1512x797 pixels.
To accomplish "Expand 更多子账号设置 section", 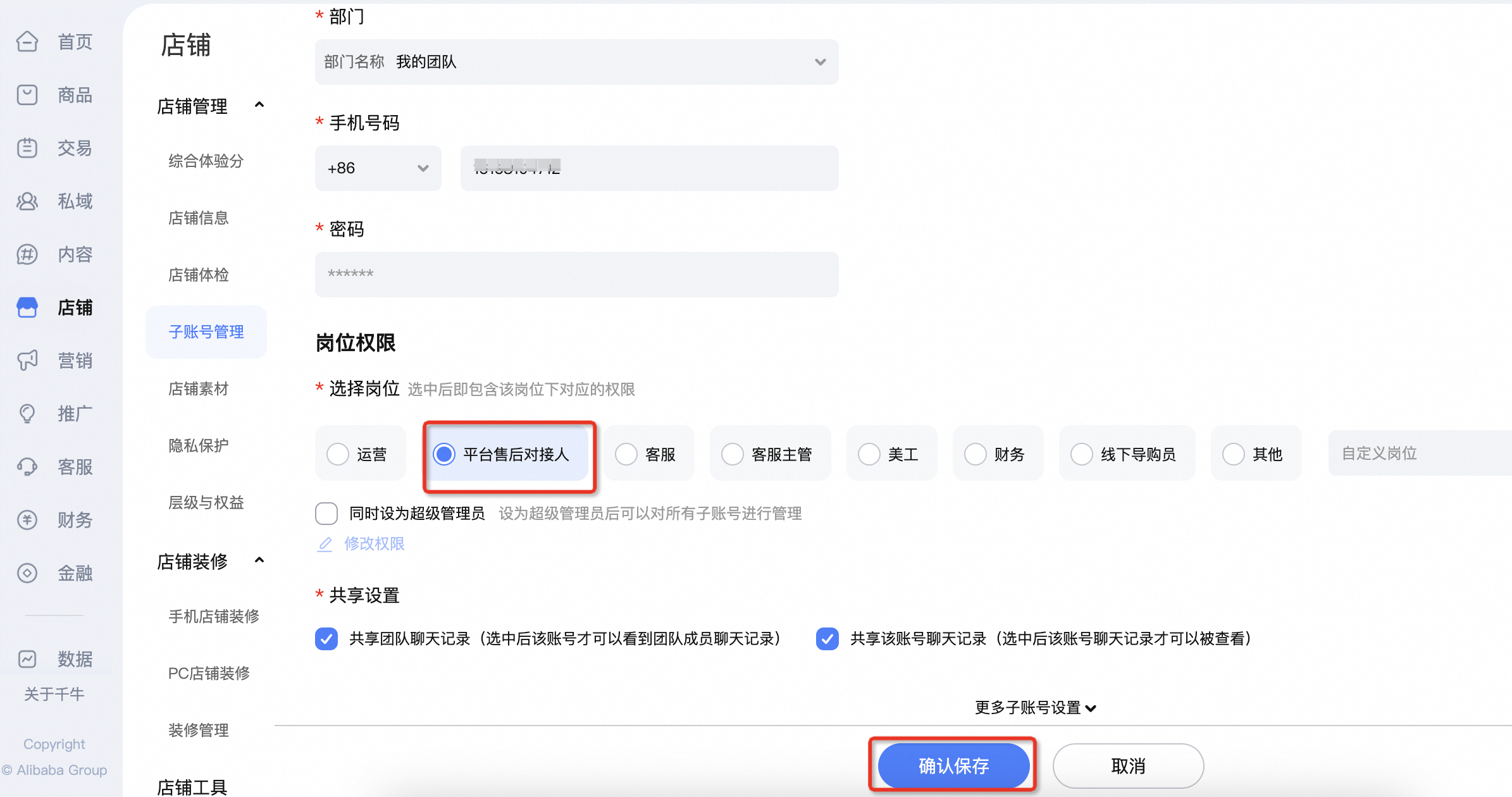I will (1035, 708).
